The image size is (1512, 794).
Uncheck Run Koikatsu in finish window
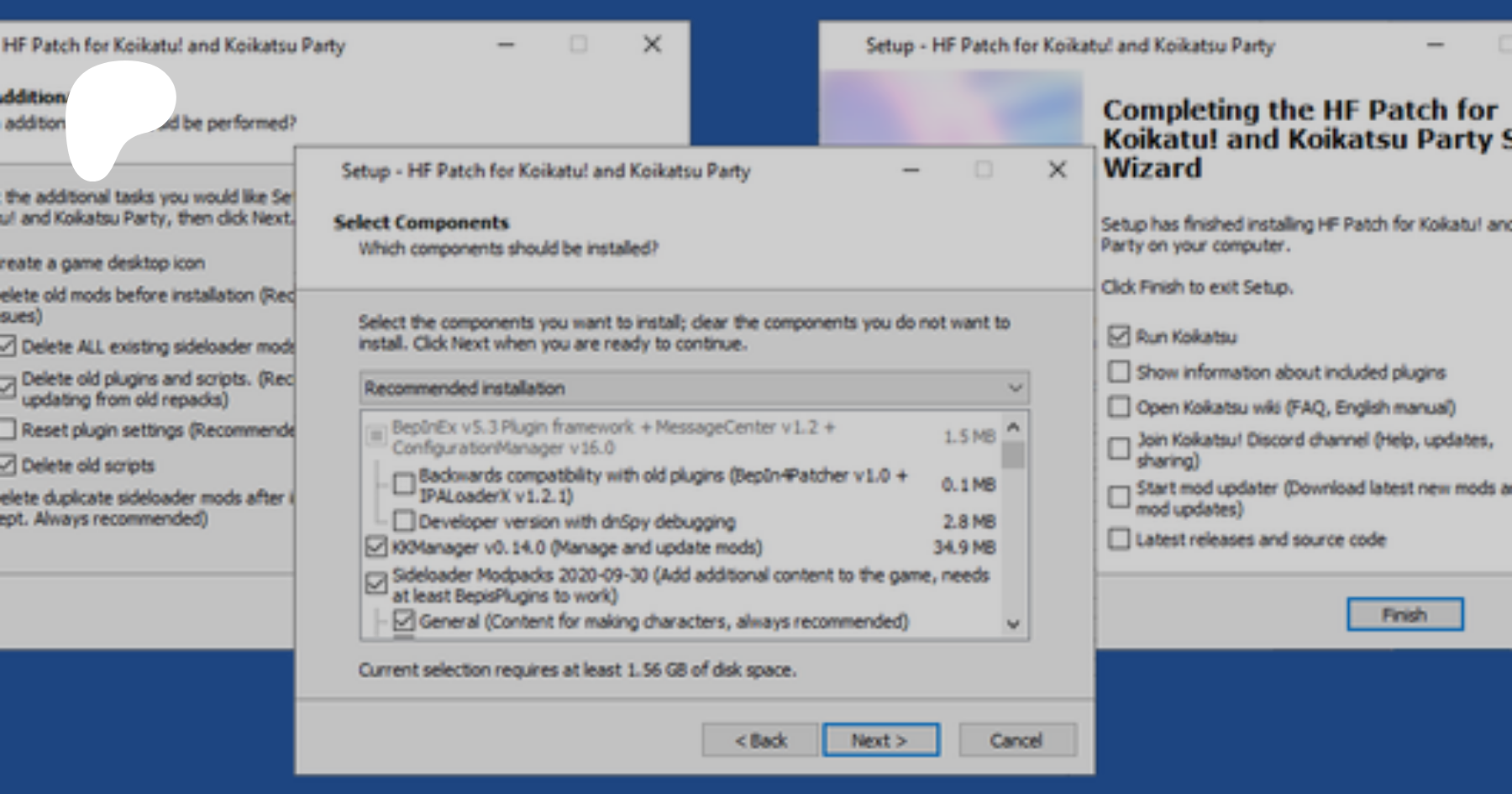(1119, 336)
